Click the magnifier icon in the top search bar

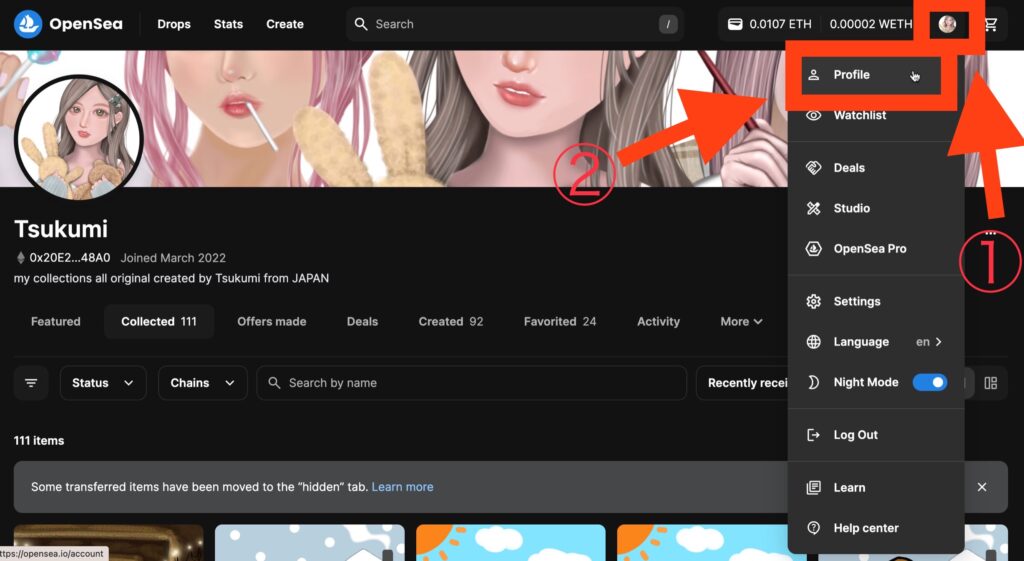click(x=360, y=24)
